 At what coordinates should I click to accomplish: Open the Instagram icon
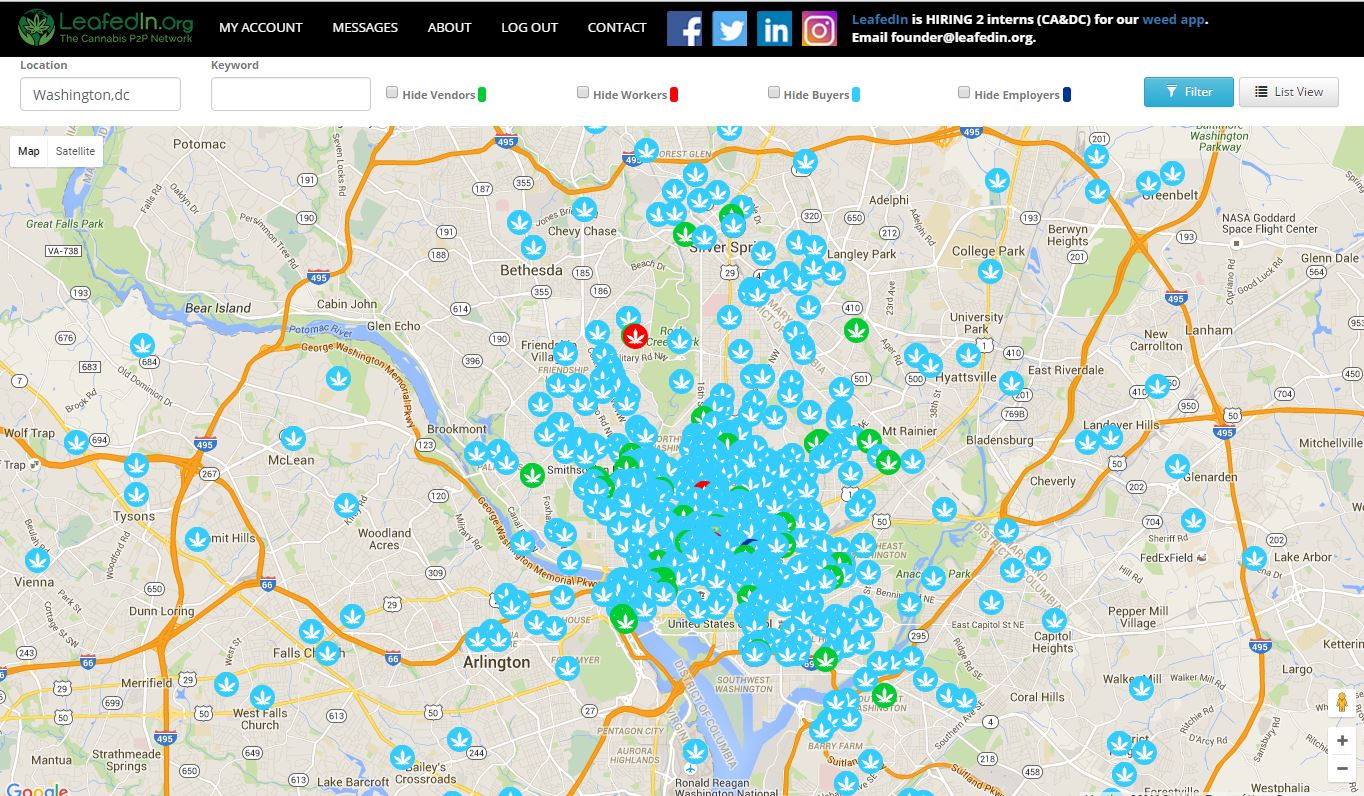pyautogui.click(x=819, y=28)
